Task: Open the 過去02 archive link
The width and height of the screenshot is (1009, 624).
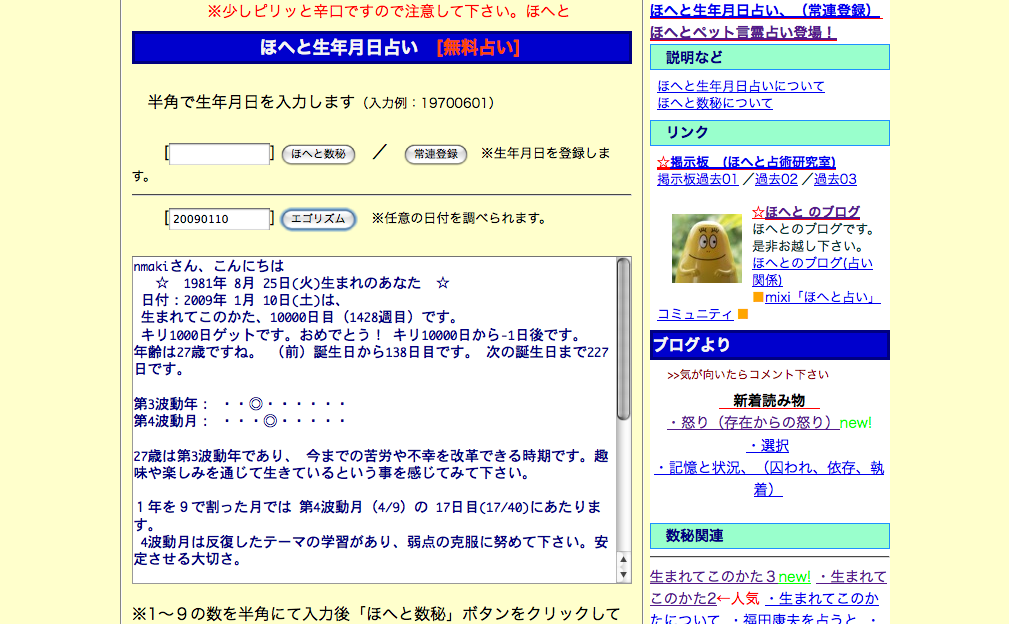Action: point(776,179)
